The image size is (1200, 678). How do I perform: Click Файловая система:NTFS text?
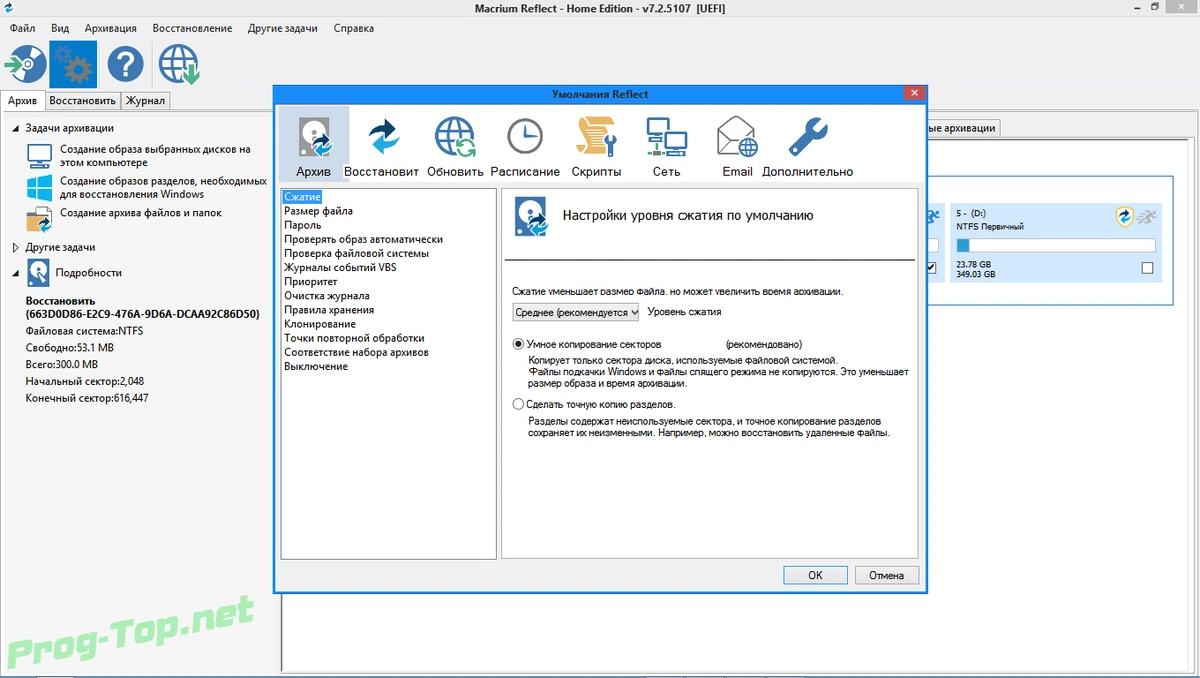pyautogui.click(x=84, y=329)
